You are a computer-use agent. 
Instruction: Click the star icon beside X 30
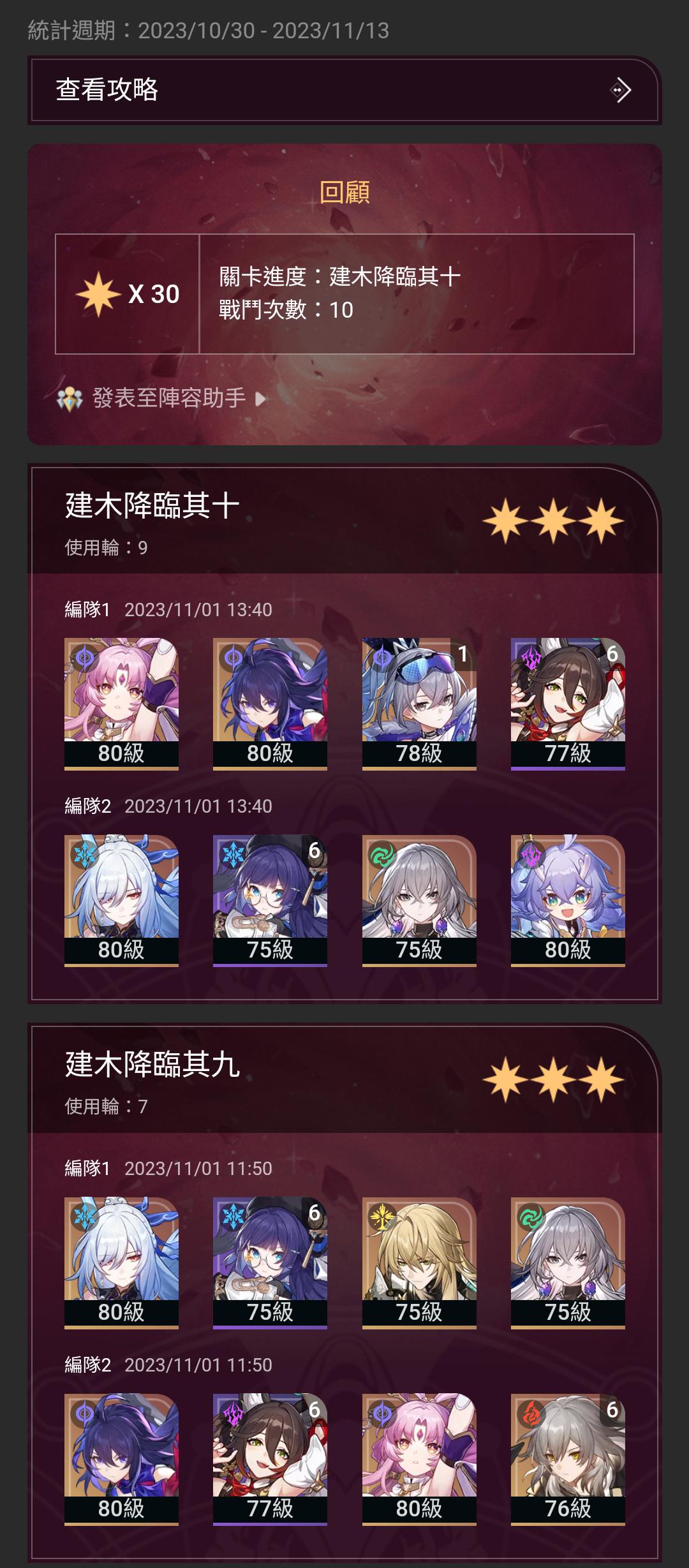point(98,294)
